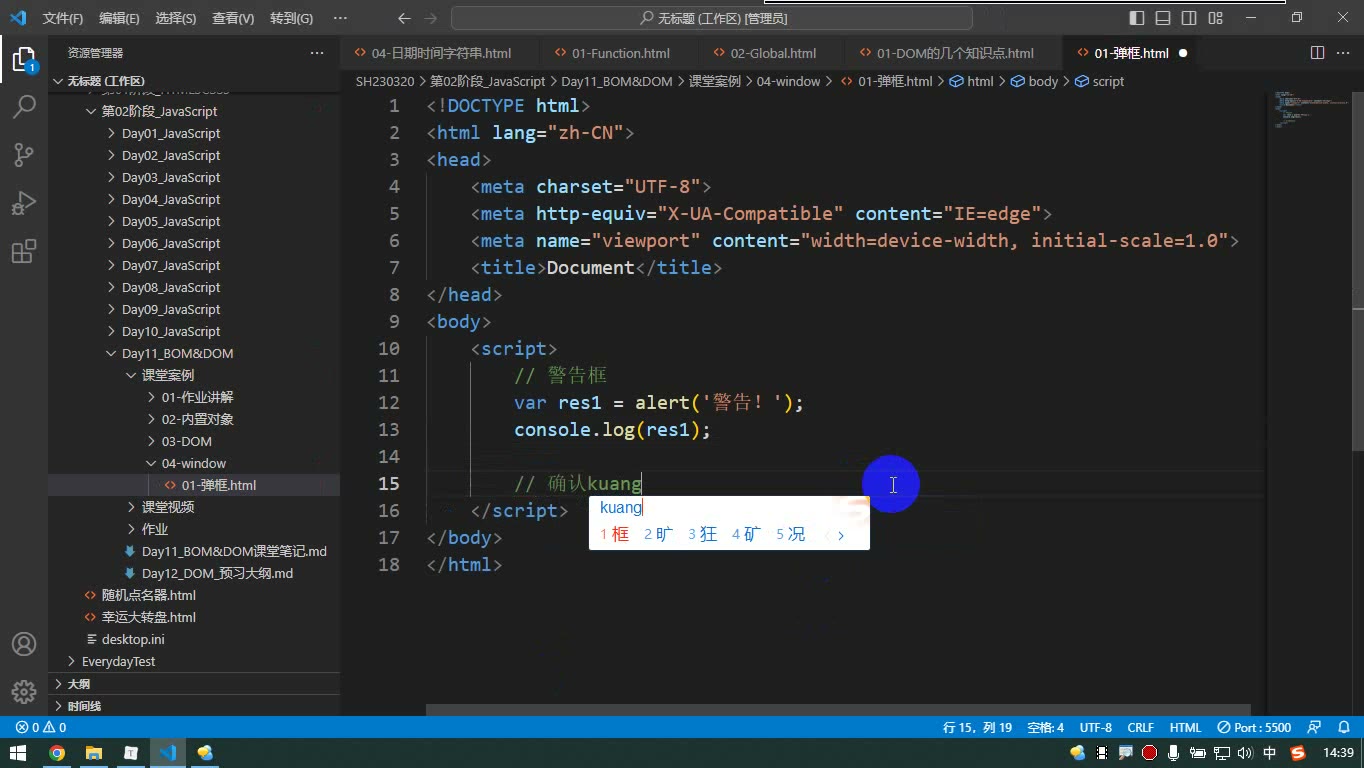Select IME candidate 1 框

[x=615, y=534]
